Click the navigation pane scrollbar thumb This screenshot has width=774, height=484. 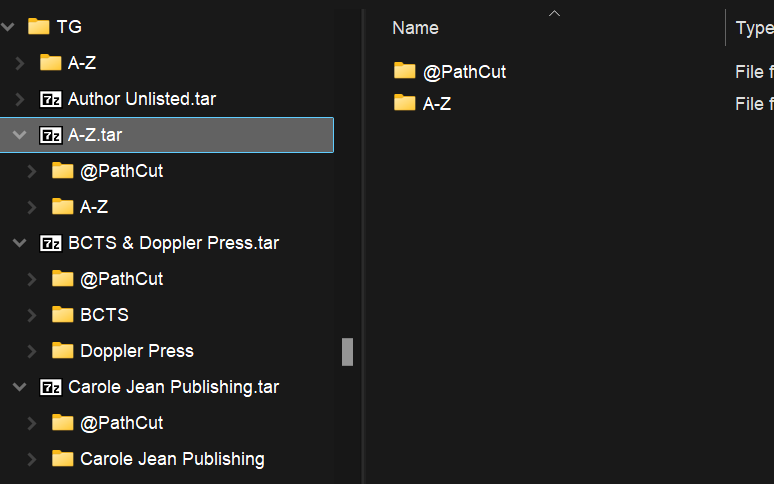click(348, 352)
